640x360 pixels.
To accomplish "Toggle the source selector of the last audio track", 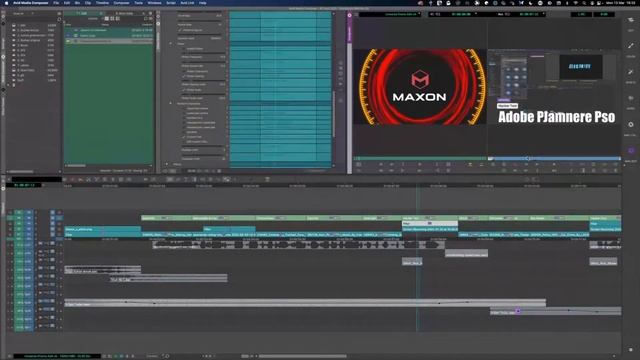I will (x=18, y=327).
